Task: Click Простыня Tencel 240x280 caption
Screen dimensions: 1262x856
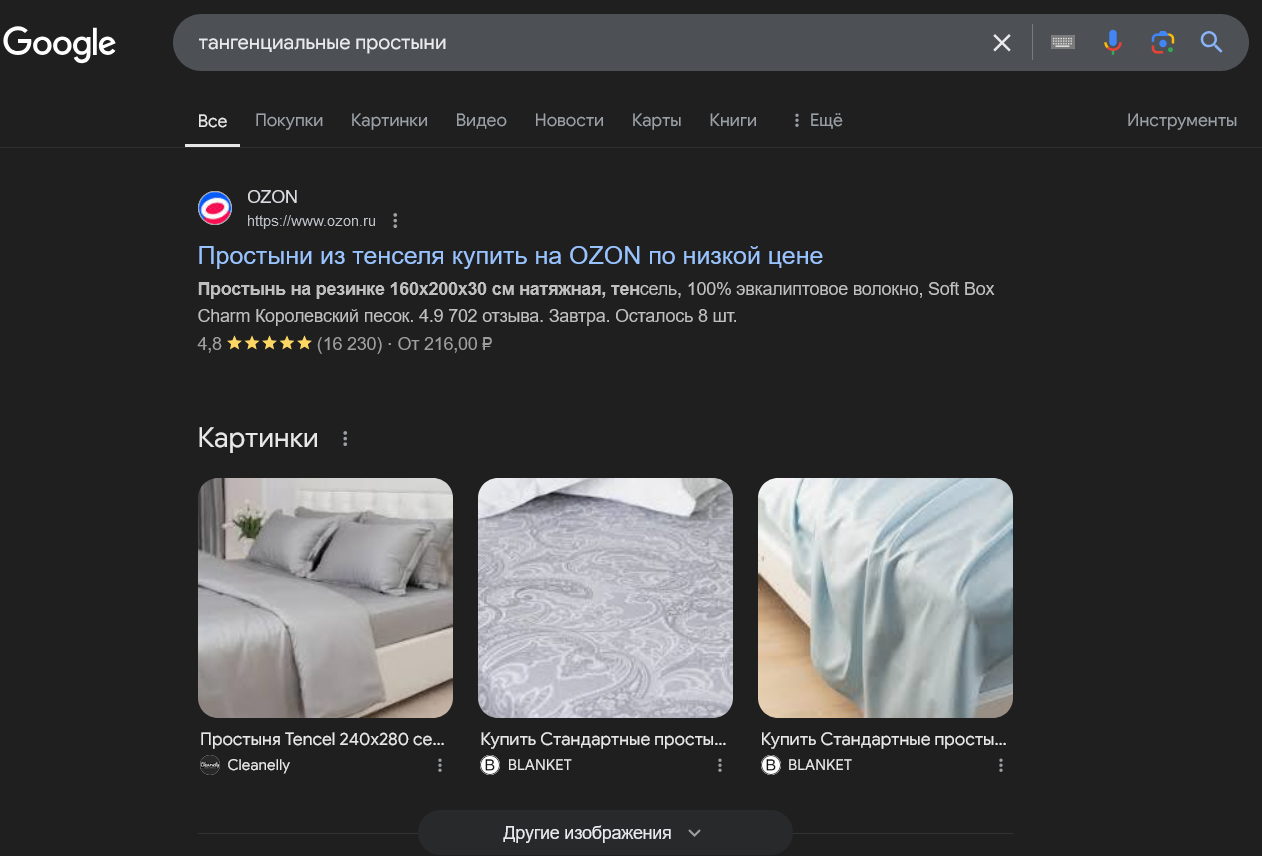Action: 321,740
